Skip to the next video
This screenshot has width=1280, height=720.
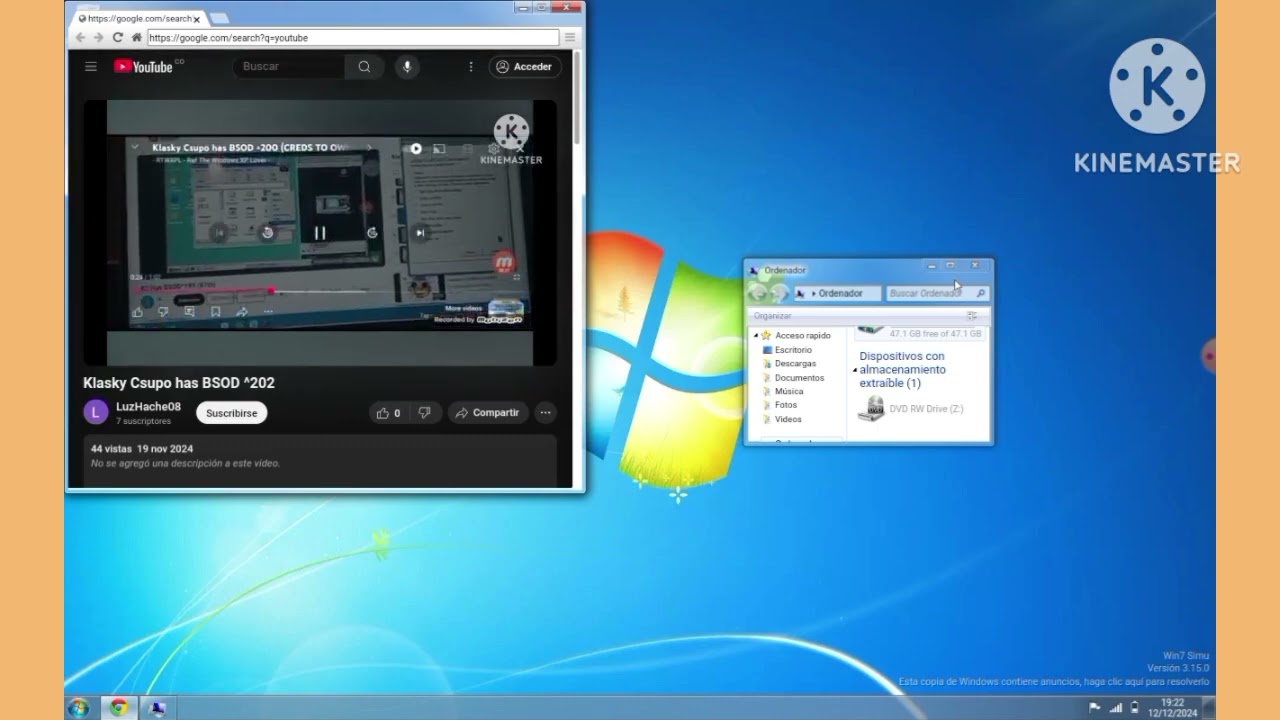tap(420, 233)
